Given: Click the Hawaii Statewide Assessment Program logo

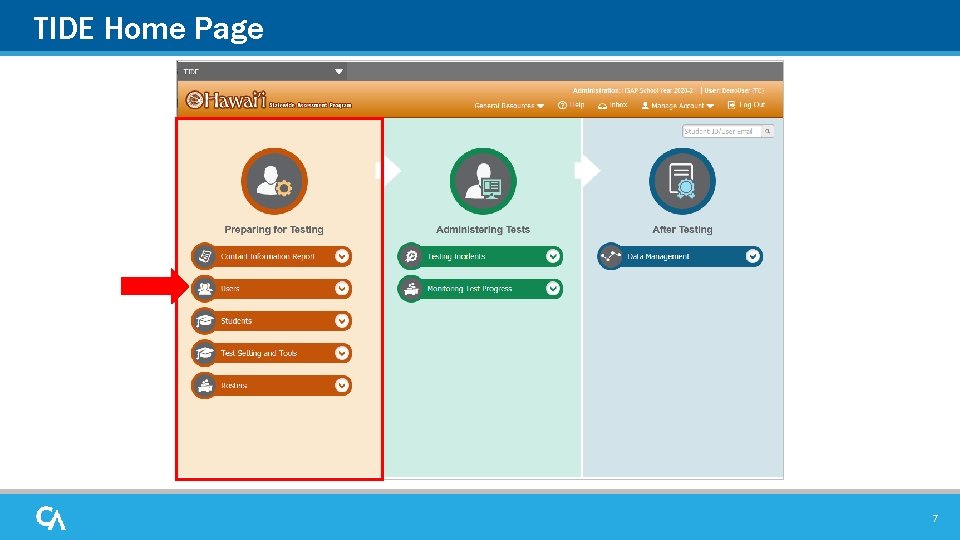Looking at the screenshot, I should click(269, 100).
